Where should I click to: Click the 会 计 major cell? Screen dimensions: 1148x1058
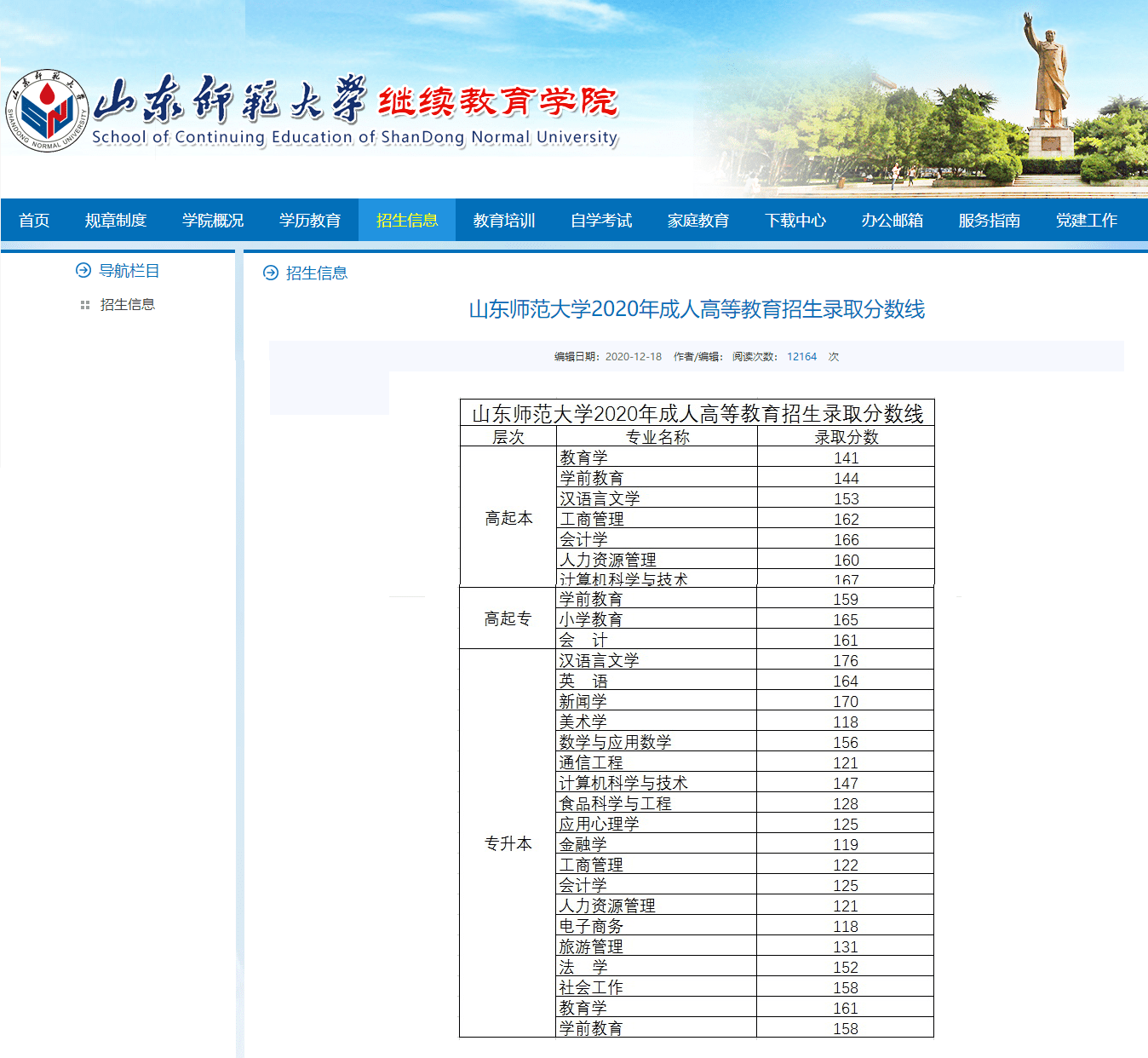pos(657,641)
